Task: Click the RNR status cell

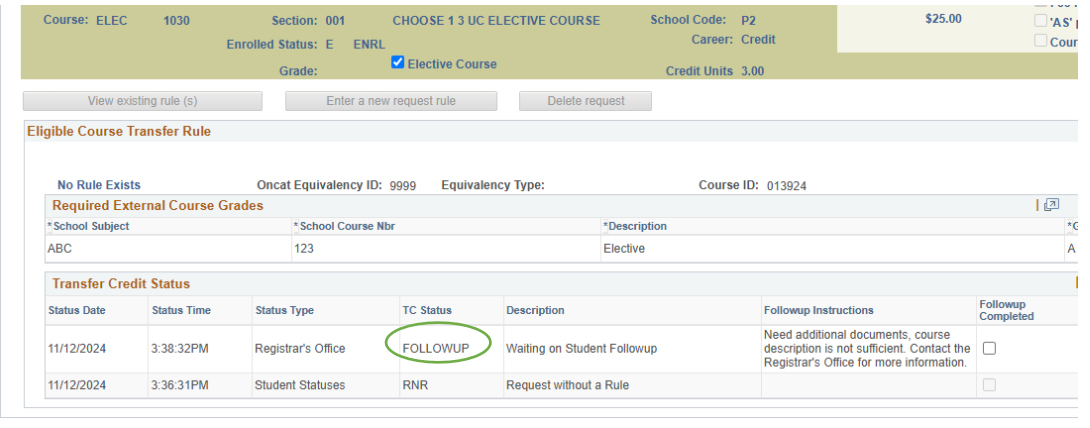Action: tap(415, 385)
